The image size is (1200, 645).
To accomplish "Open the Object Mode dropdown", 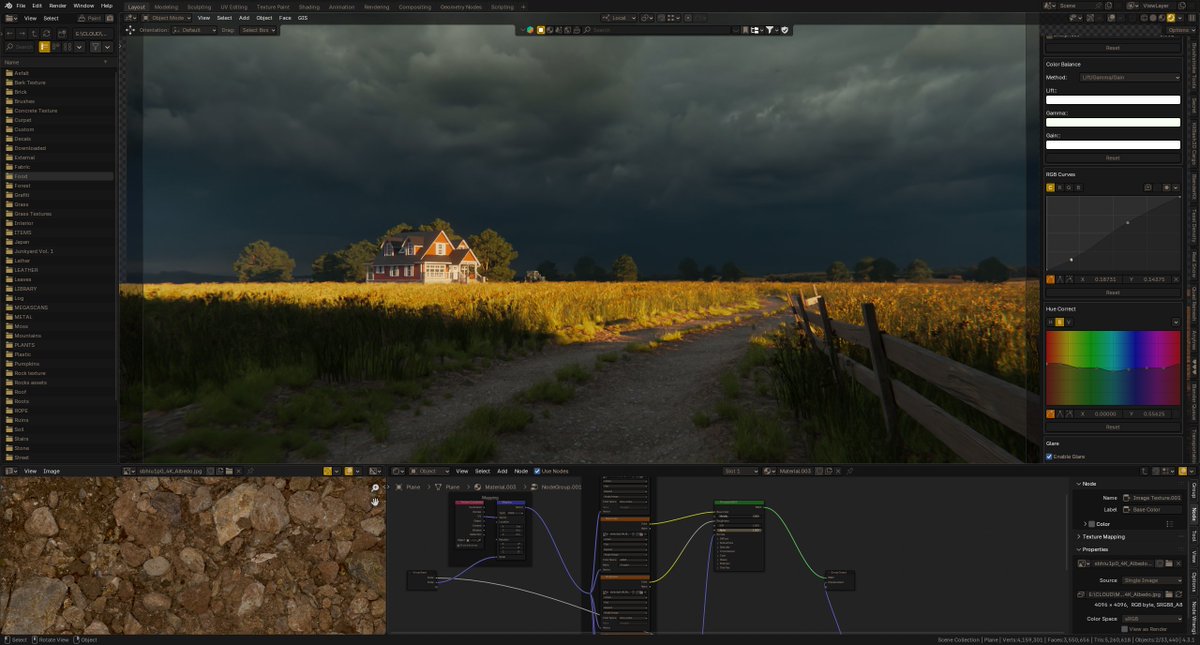I will tap(165, 17).
